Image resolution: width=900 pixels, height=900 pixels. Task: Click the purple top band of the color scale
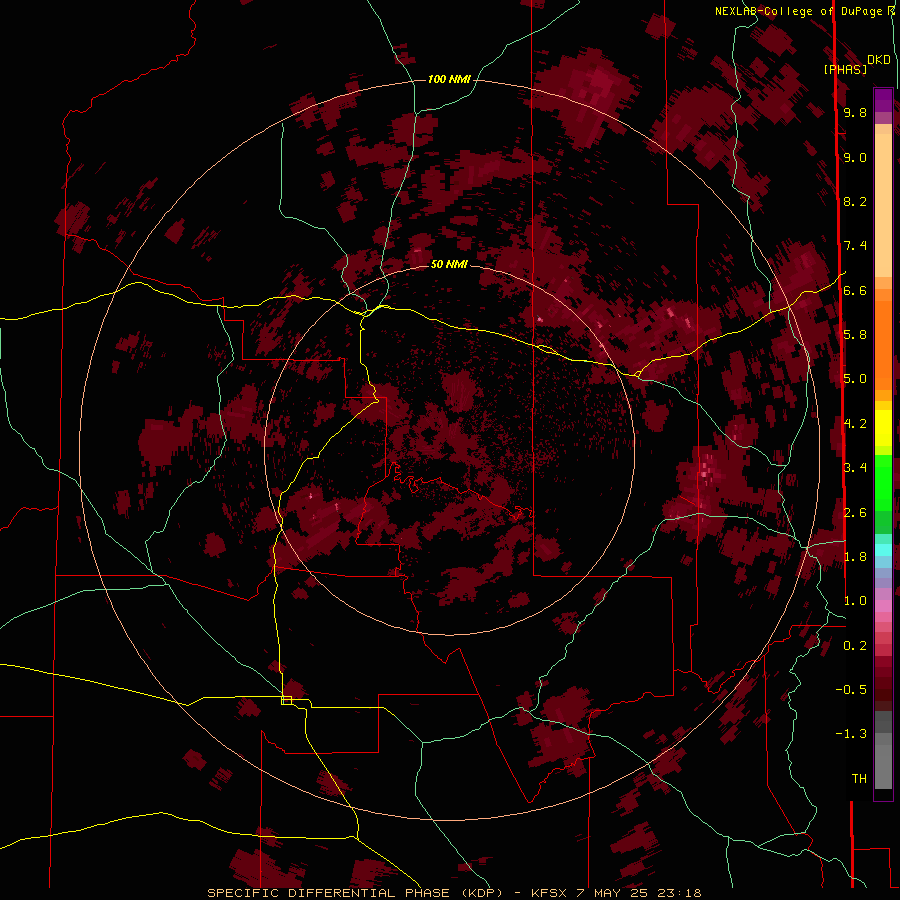pos(883,100)
